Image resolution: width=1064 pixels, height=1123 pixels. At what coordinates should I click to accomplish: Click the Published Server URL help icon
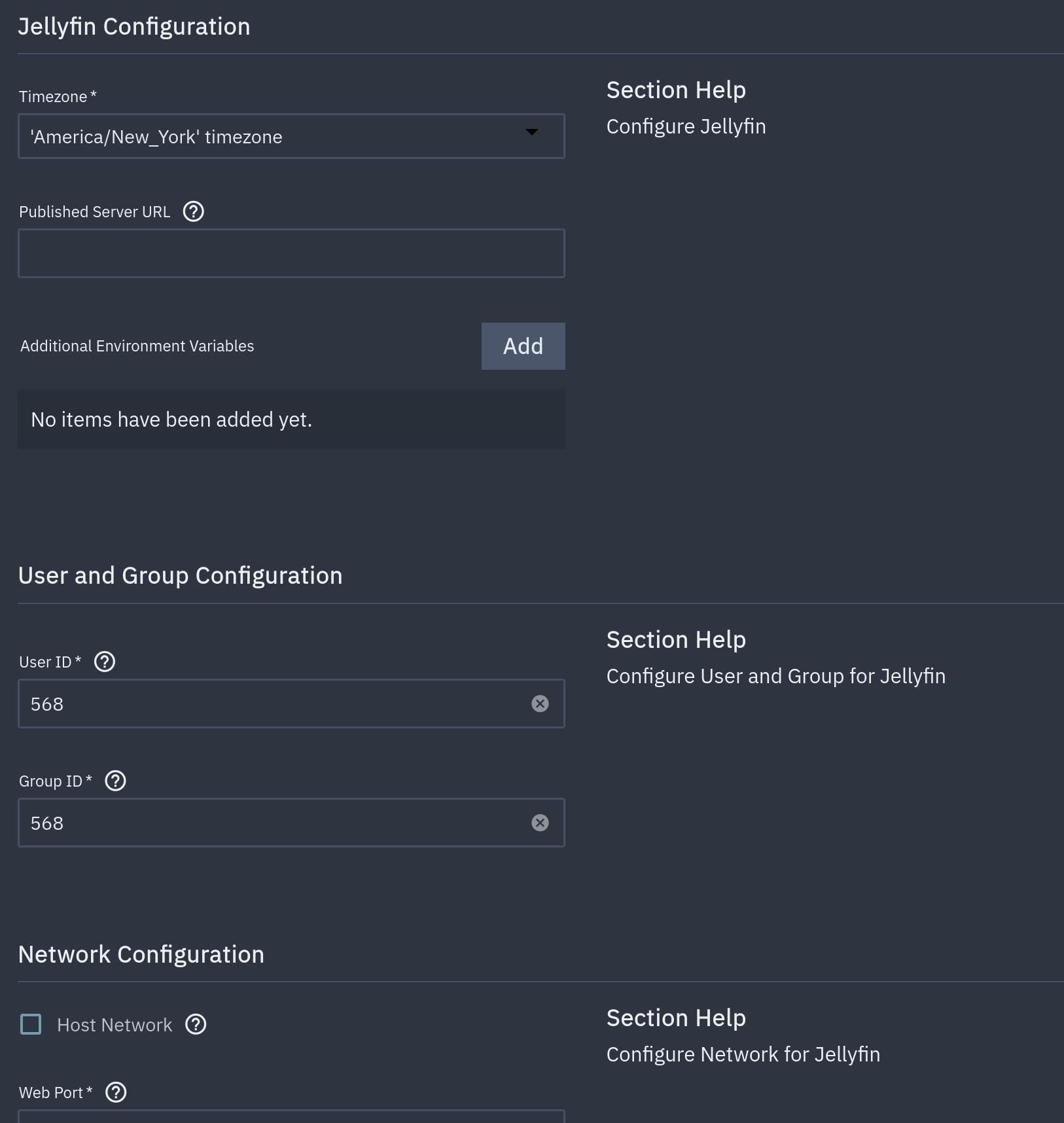tap(193, 211)
